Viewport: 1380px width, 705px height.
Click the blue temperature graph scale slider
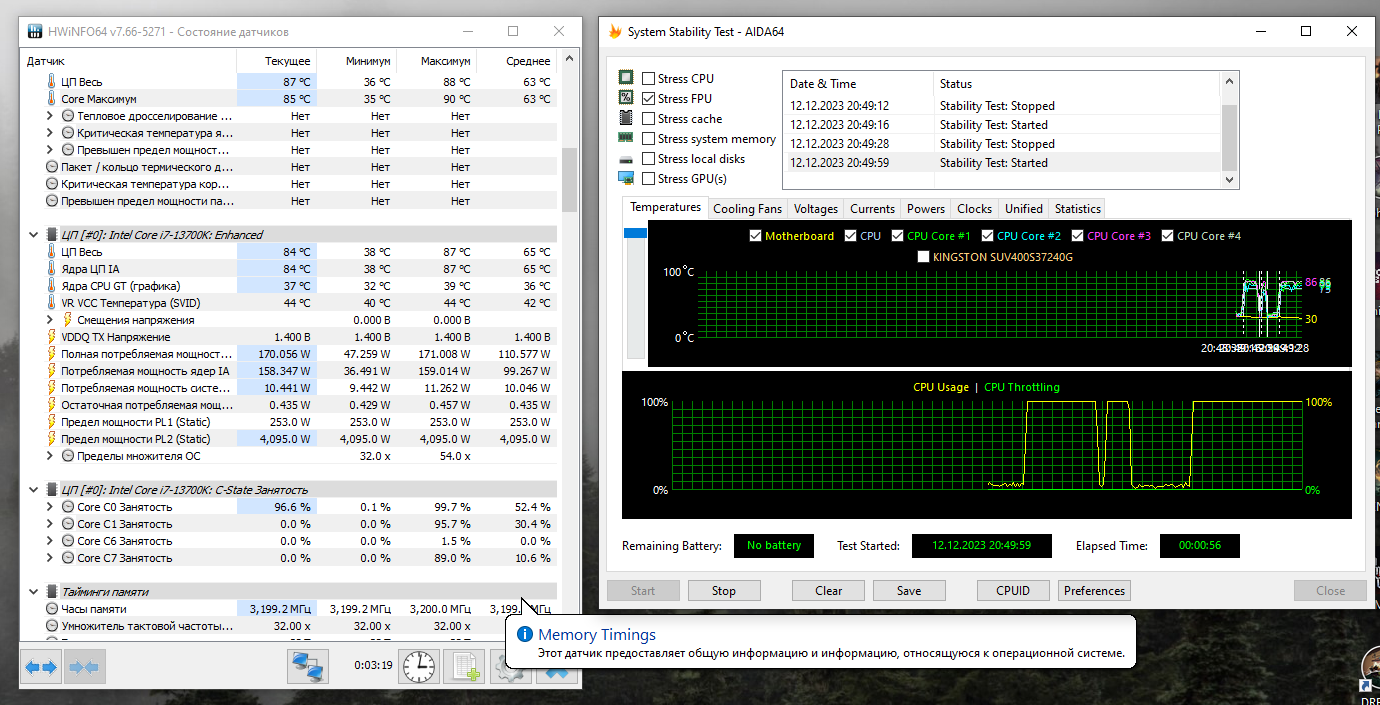(x=635, y=233)
